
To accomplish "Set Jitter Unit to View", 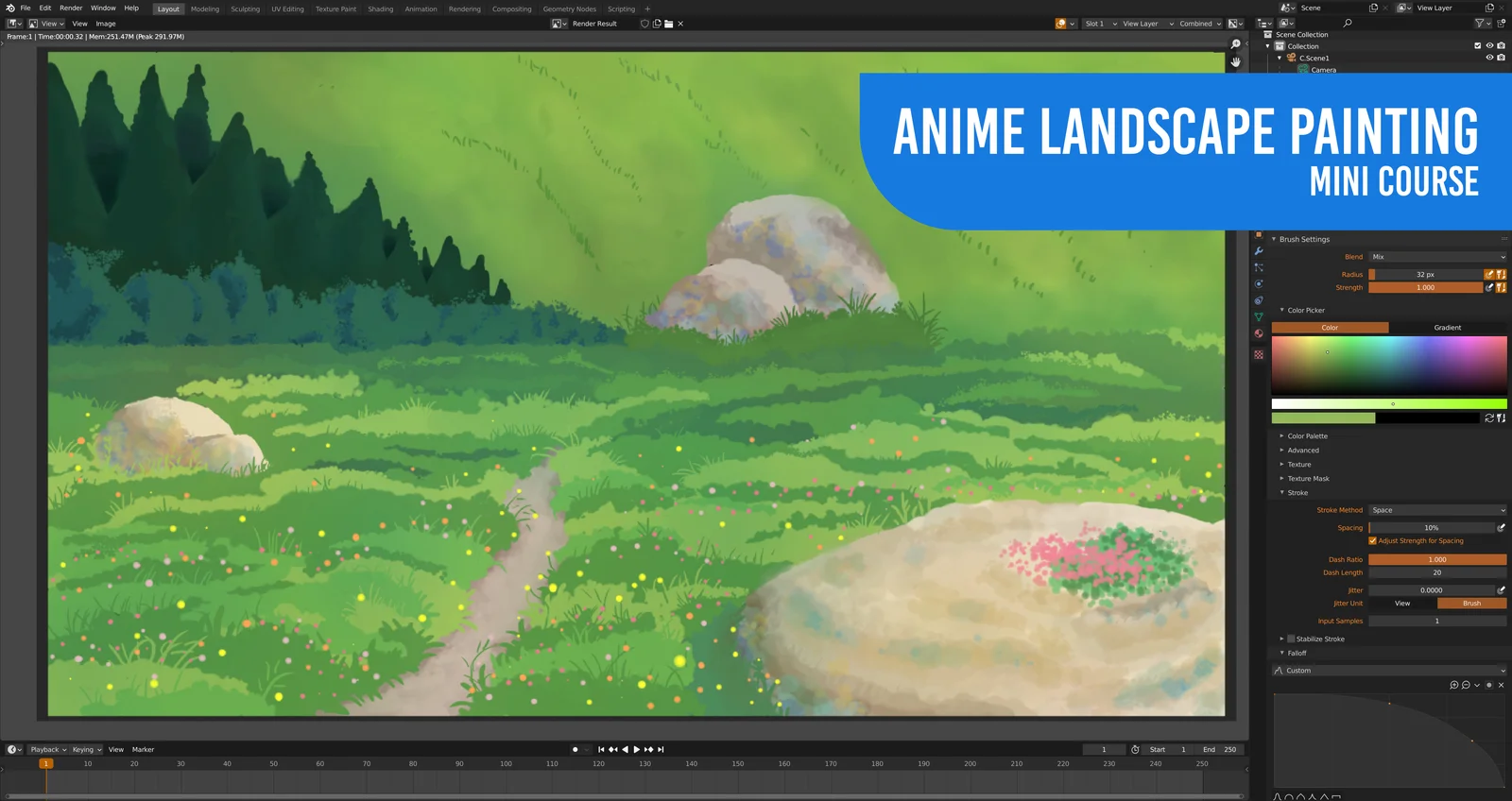I will click(x=1402, y=604).
